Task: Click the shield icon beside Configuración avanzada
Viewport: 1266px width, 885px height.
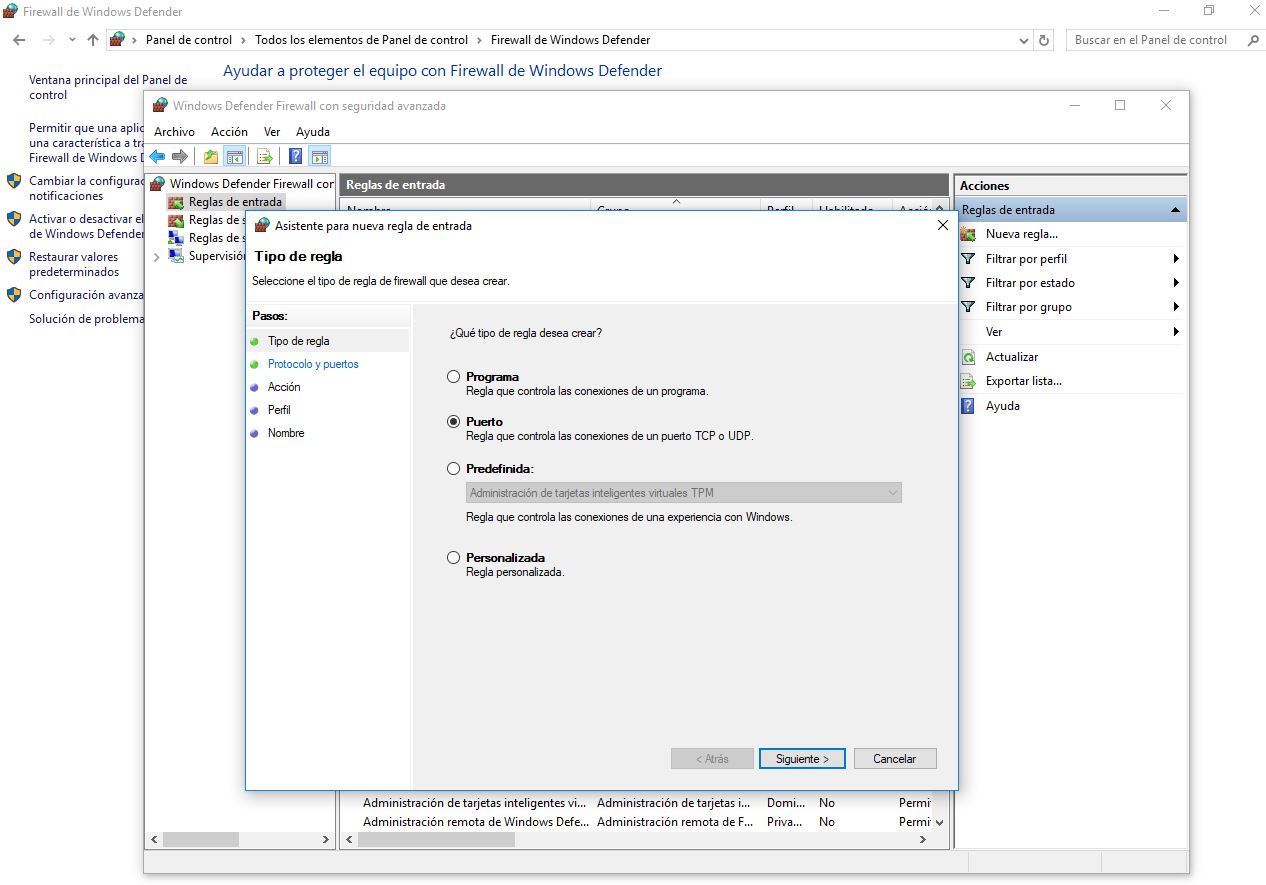Action: [x=14, y=295]
